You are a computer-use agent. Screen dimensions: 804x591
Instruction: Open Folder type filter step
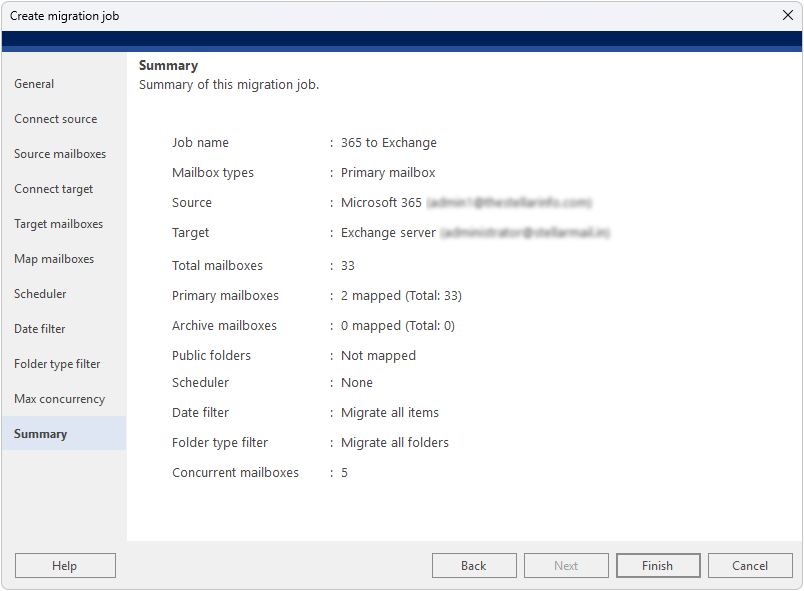(57, 364)
